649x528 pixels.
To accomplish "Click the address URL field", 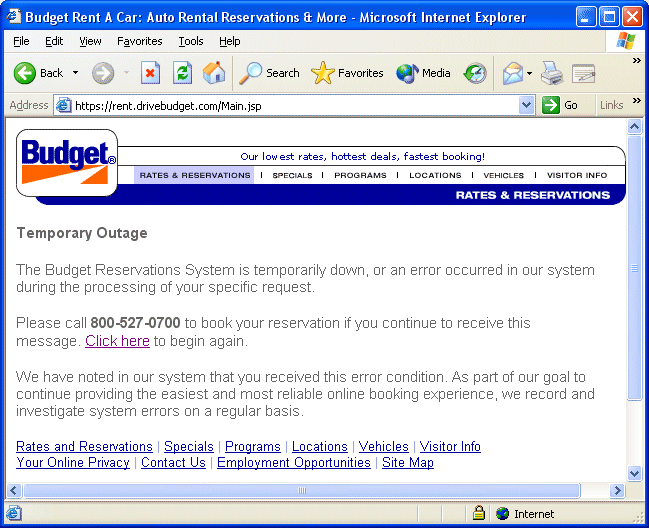I will tap(294, 106).
